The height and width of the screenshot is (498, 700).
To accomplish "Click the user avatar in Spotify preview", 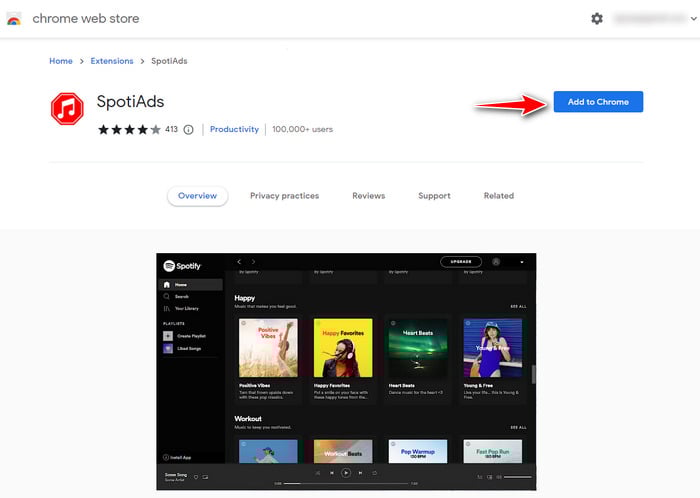I will 496,261.
